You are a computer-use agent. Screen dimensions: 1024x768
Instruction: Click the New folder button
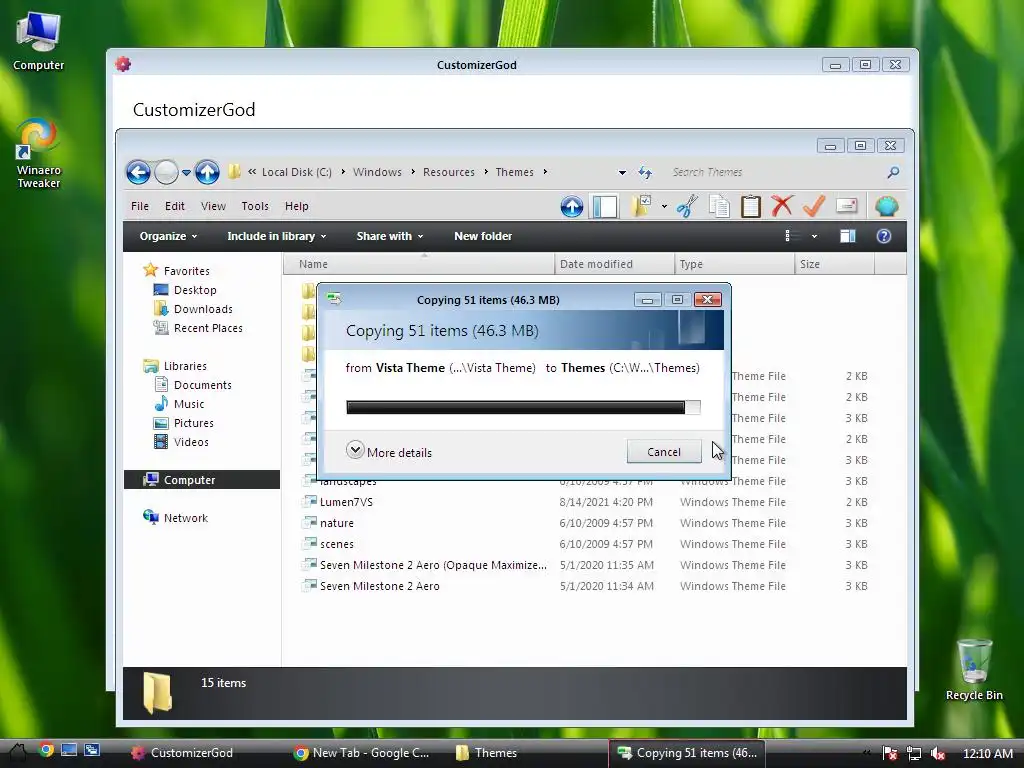tap(483, 236)
